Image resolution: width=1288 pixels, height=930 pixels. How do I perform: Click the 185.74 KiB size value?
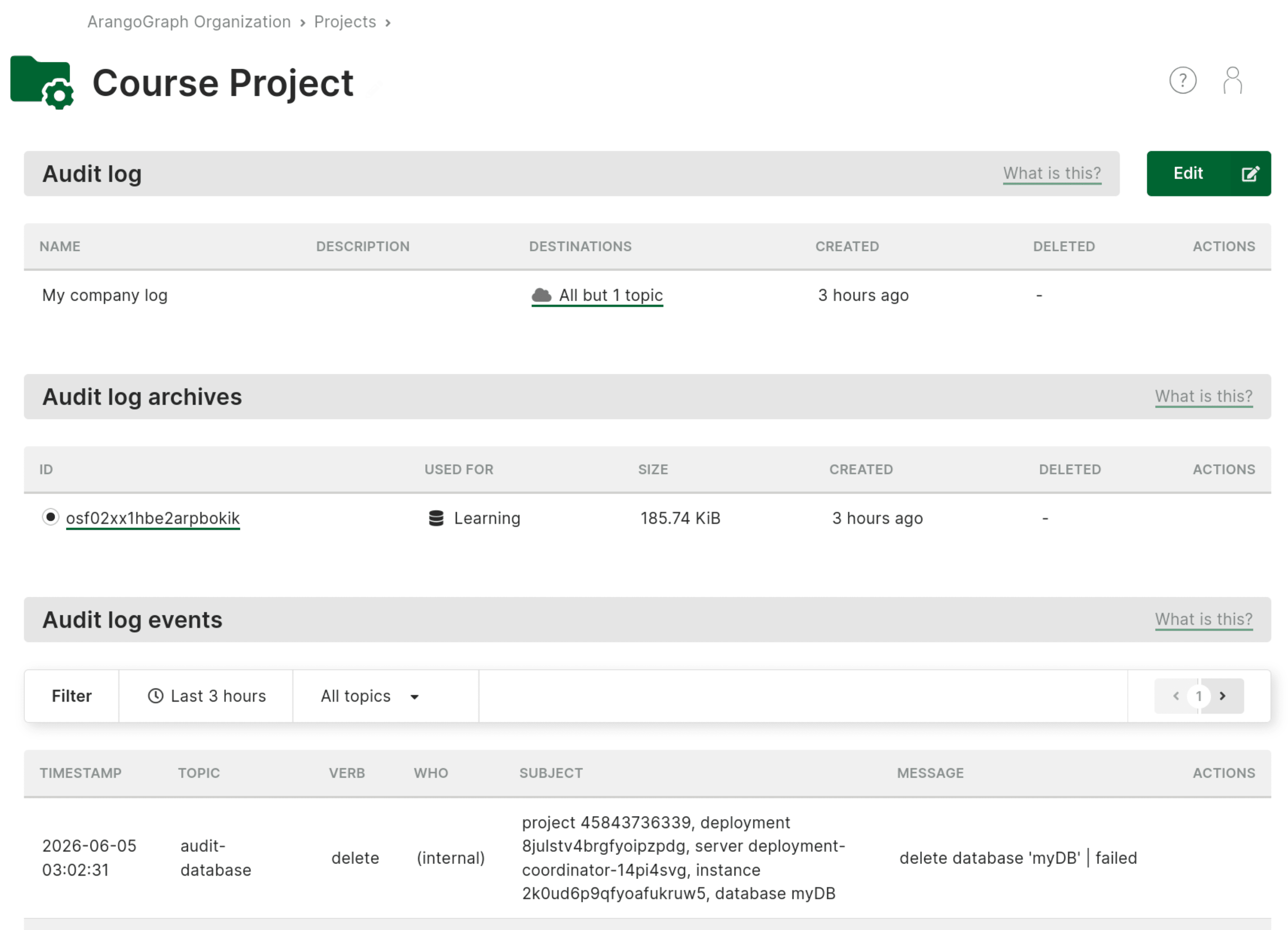tap(680, 518)
